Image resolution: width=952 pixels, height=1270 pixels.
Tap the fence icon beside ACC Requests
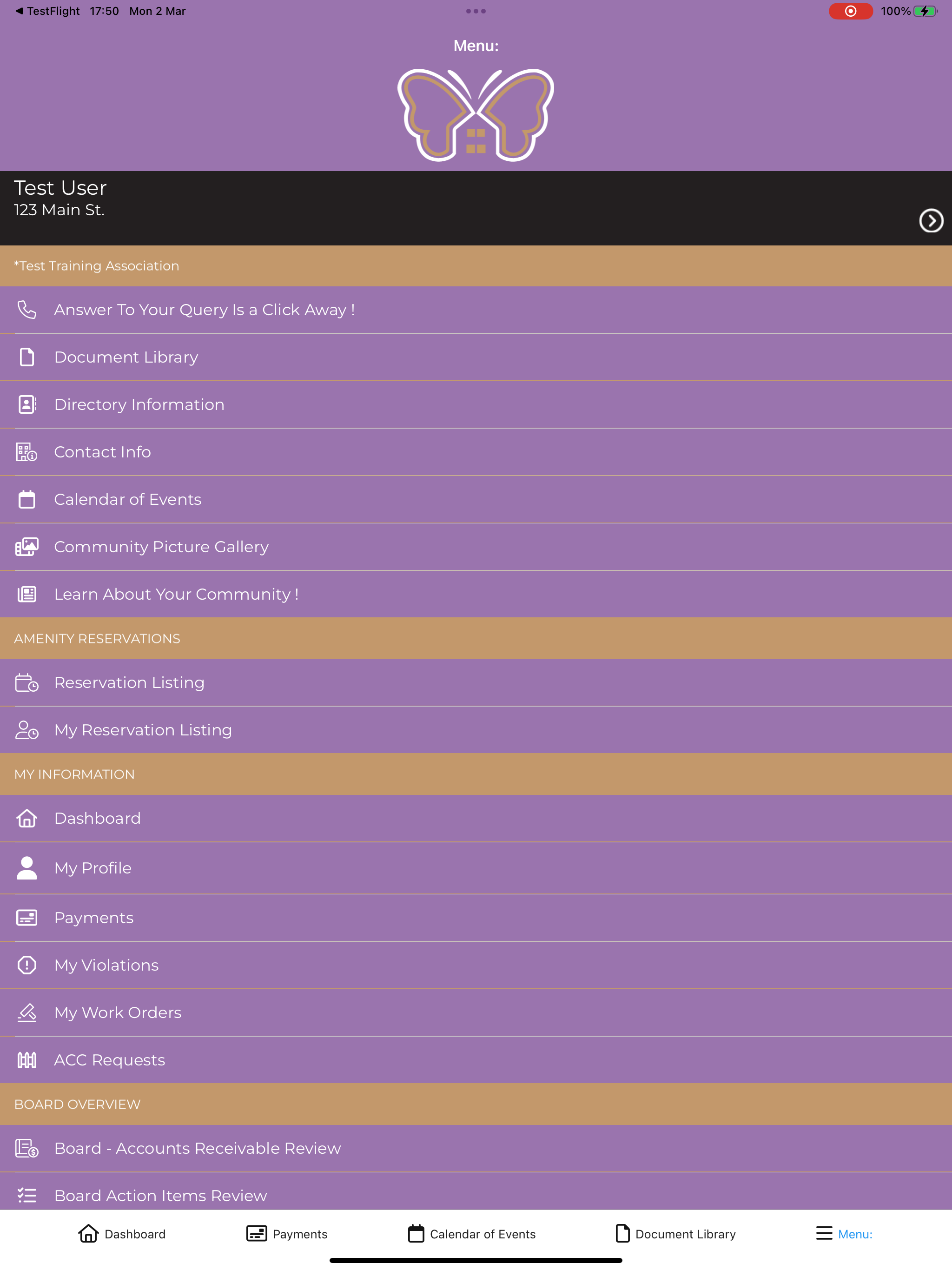[x=26, y=1060]
